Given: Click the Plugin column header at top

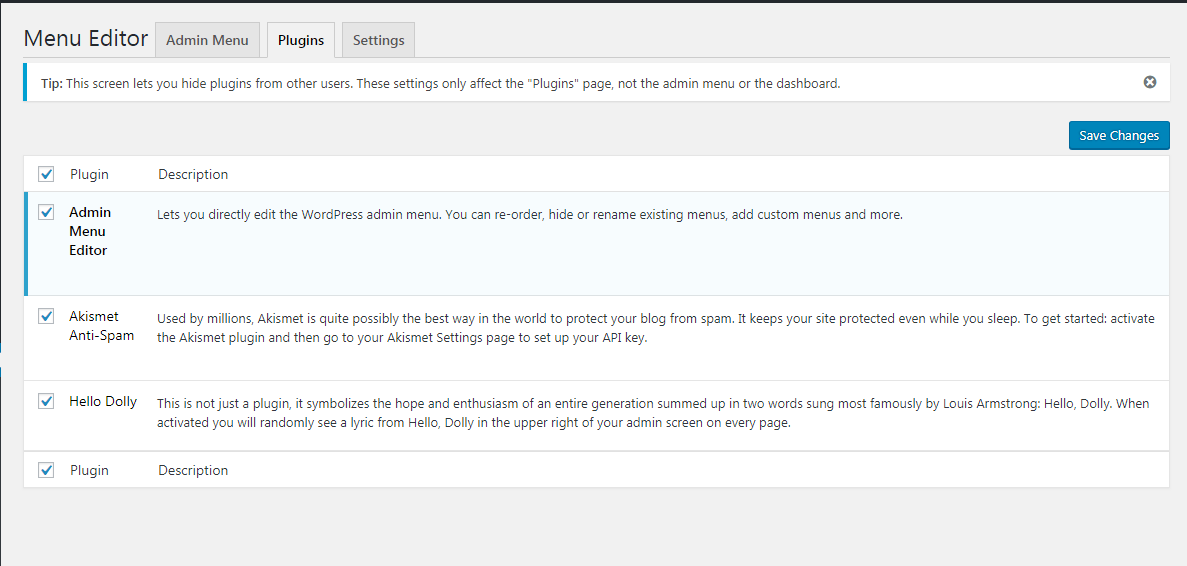Looking at the screenshot, I should click(89, 174).
